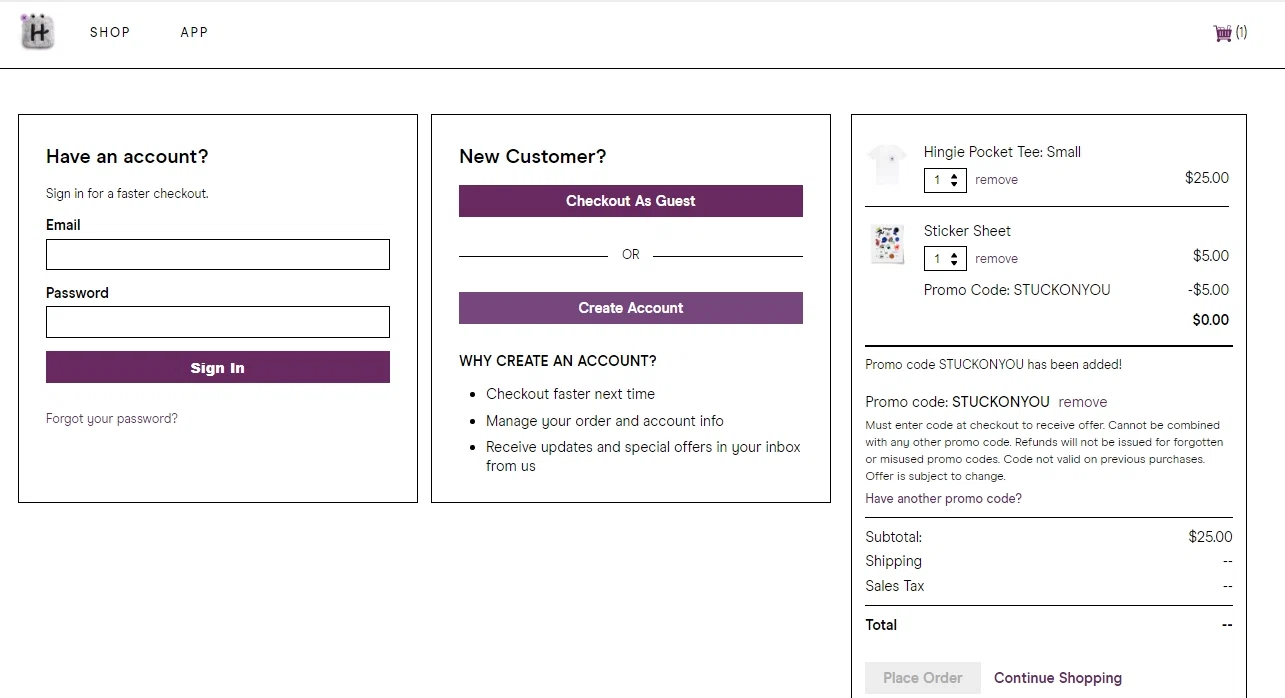Image resolution: width=1285 pixels, height=698 pixels.
Task: Click Have another promo code link
Action: point(943,498)
